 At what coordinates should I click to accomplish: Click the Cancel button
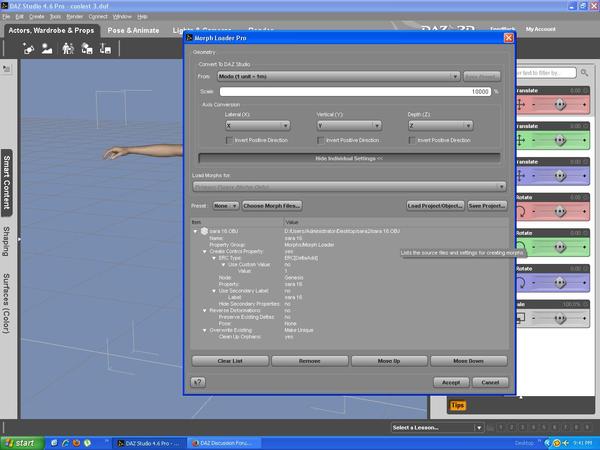point(490,382)
